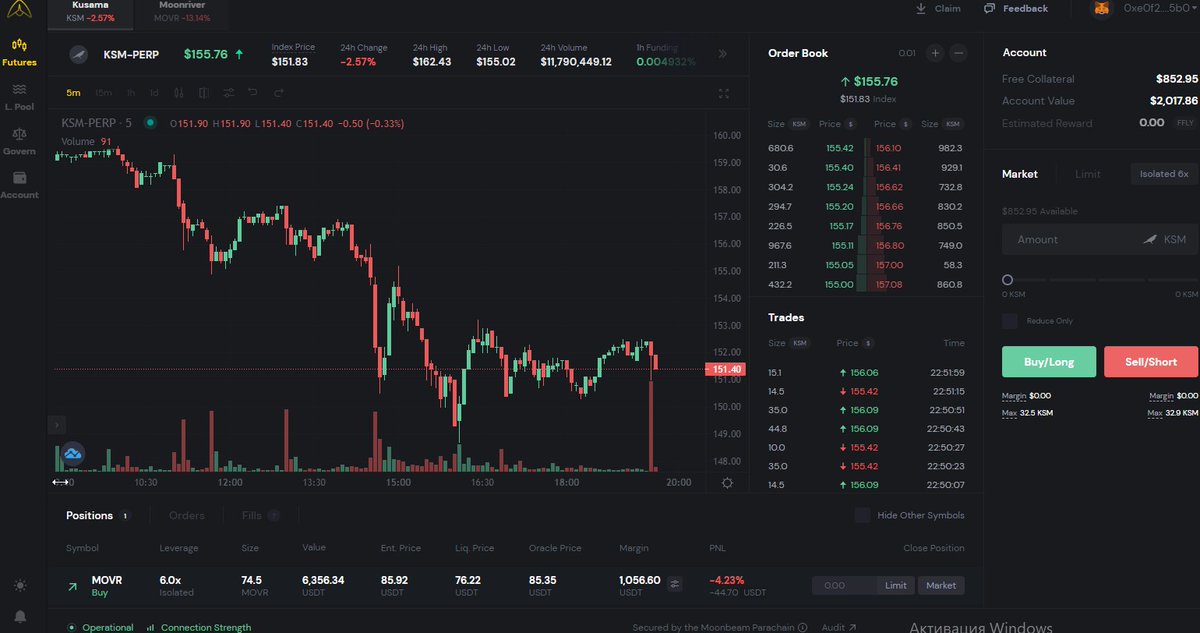Click the Amount input field

point(1100,239)
